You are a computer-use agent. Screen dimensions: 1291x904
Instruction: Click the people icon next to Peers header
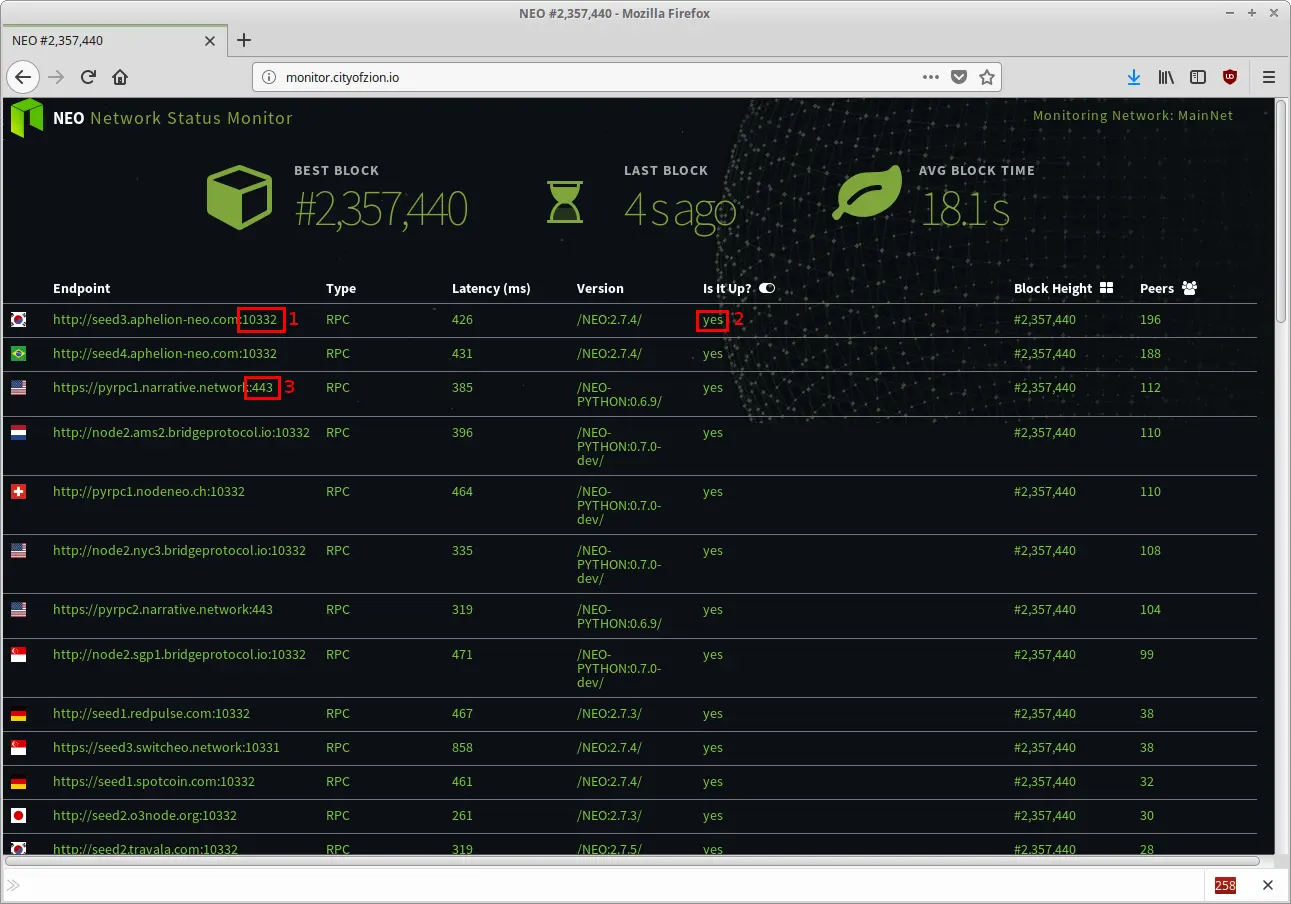point(1189,287)
